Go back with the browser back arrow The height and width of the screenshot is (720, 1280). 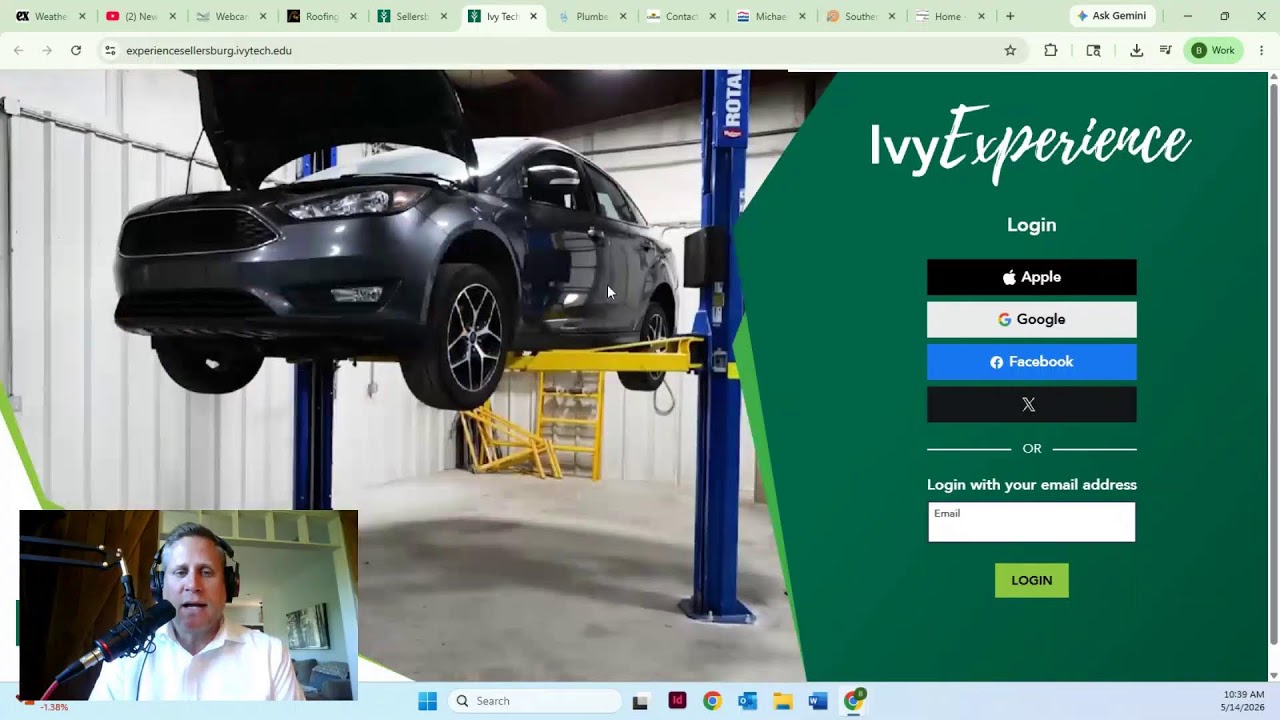[18, 50]
